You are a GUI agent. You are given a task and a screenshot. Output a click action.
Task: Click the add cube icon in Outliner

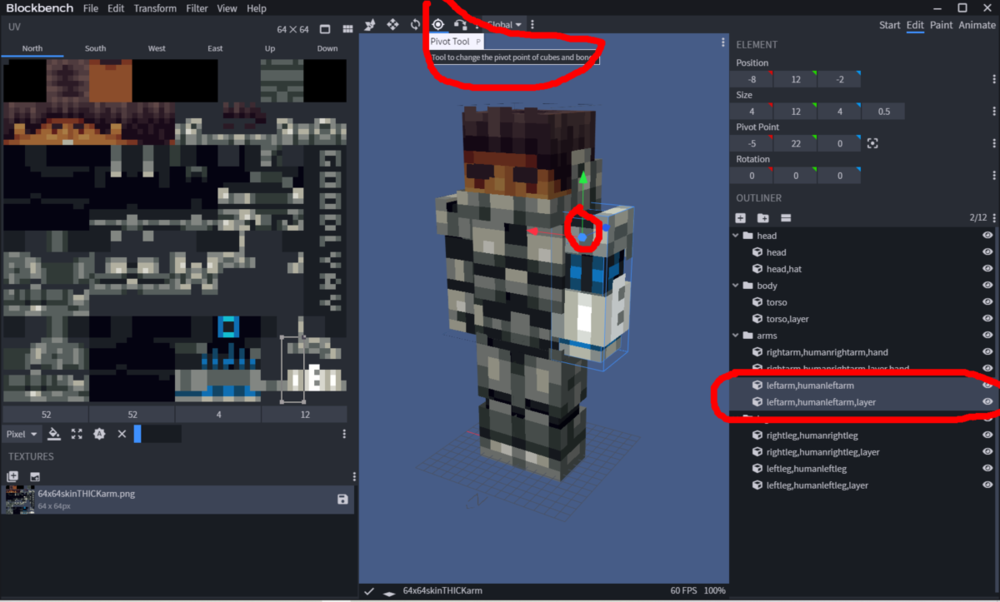(740, 218)
